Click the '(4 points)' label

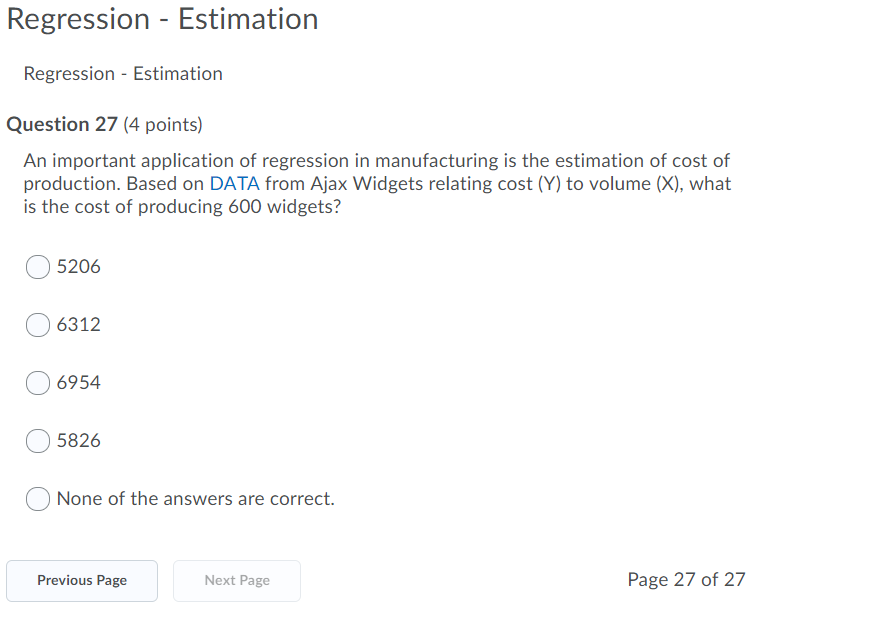[160, 124]
